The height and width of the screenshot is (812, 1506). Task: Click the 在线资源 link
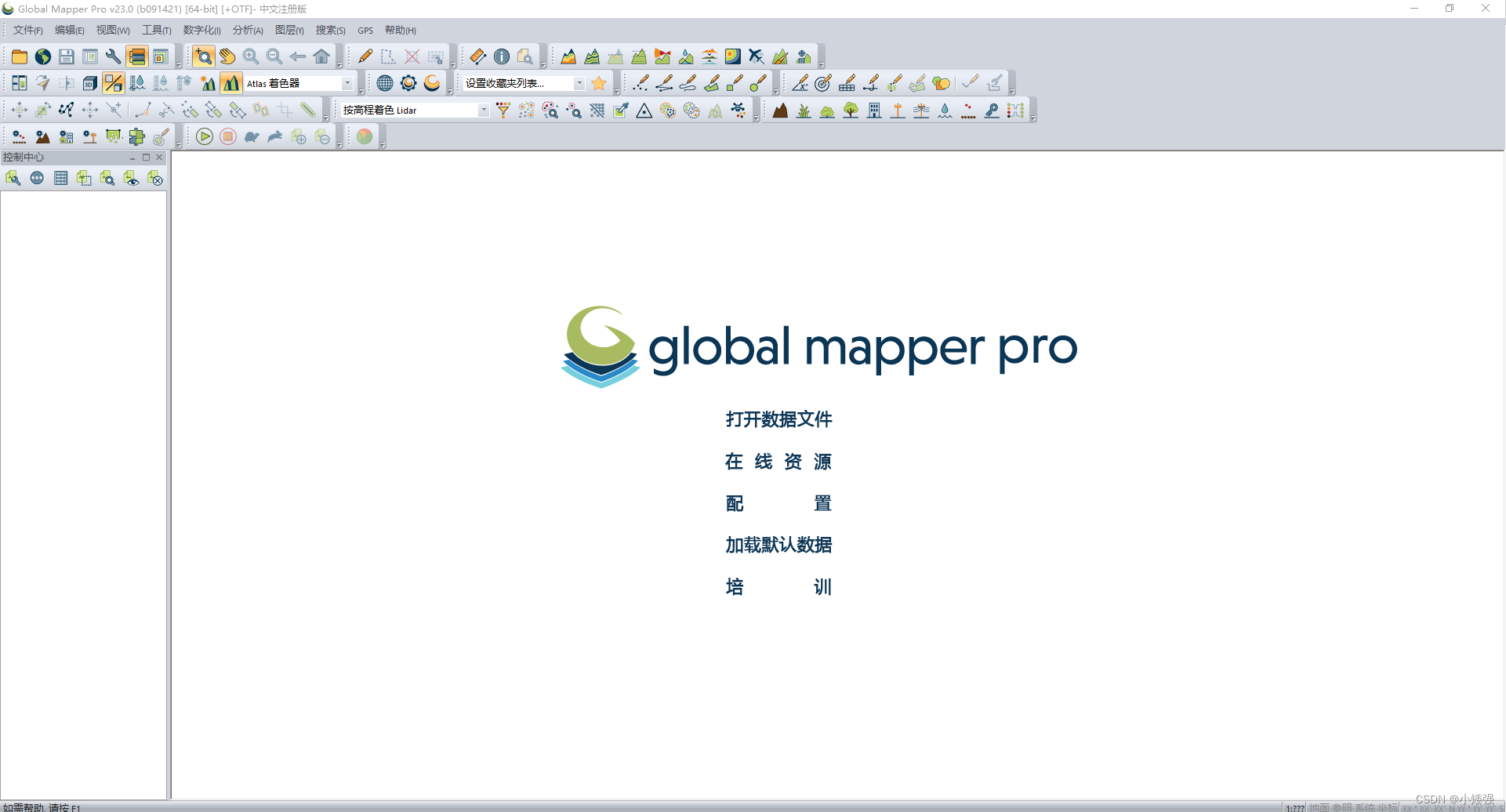(x=778, y=462)
